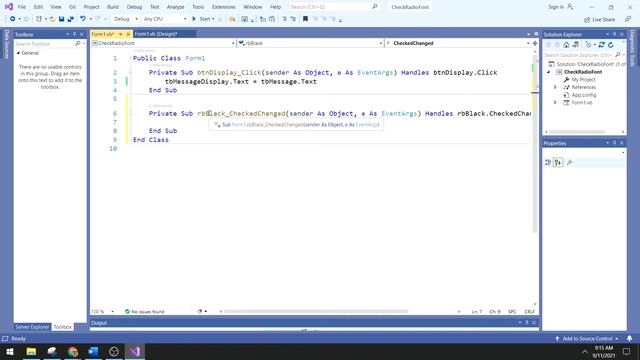Click the Live Share icon button
This screenshot has height=360, width=640.
[599, 19]
